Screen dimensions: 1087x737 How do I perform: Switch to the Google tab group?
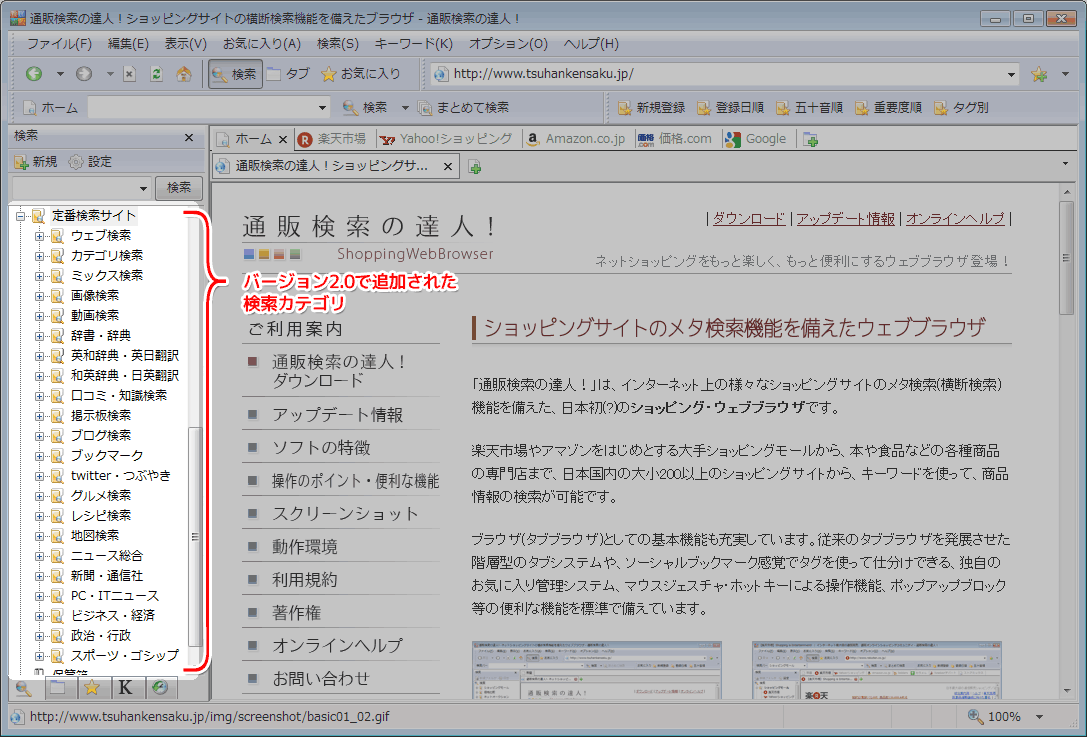coord(756,139)
